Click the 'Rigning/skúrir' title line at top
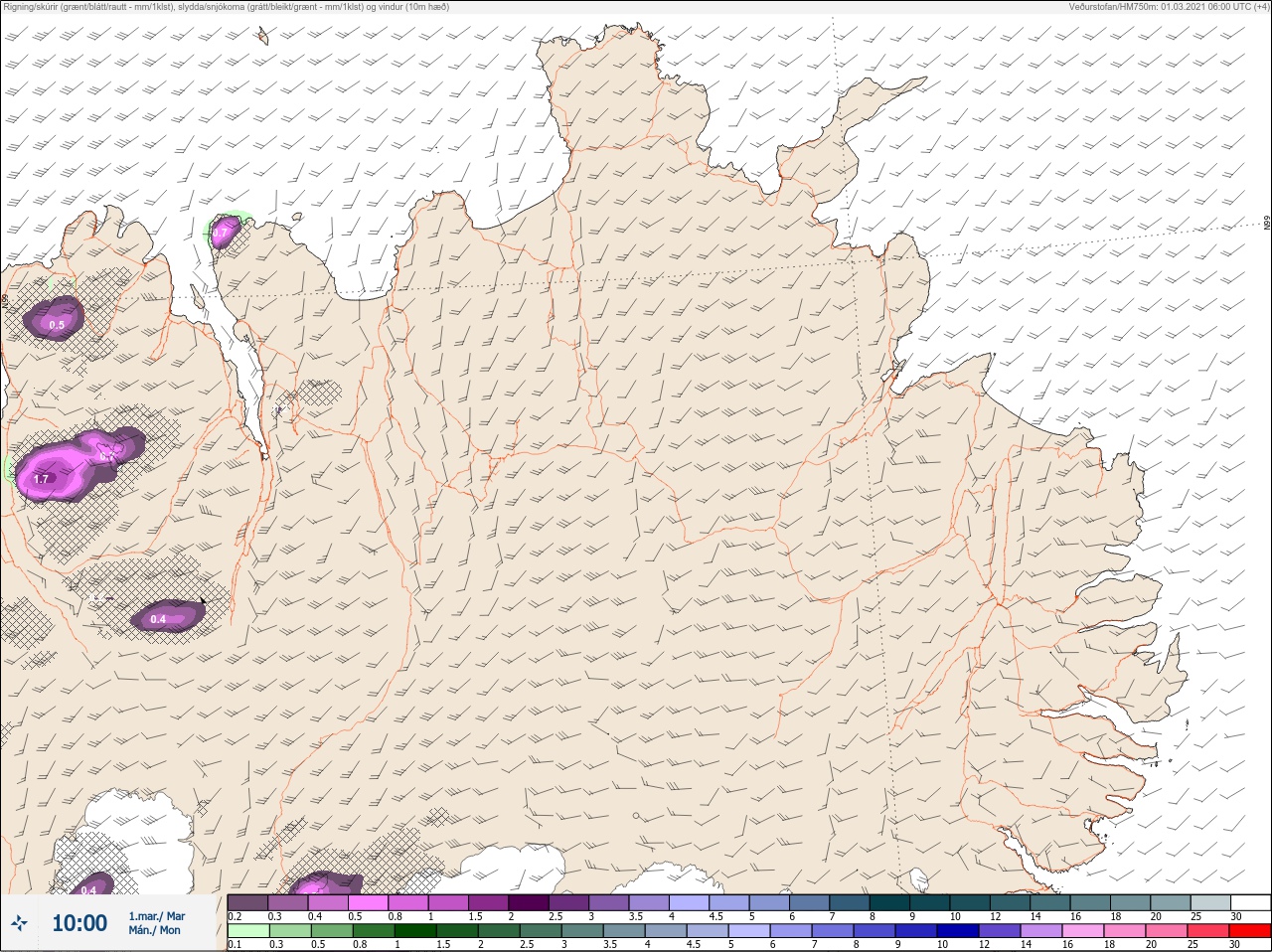The image size is (1272, 952). pyautogui.click(x=227, y=7)
